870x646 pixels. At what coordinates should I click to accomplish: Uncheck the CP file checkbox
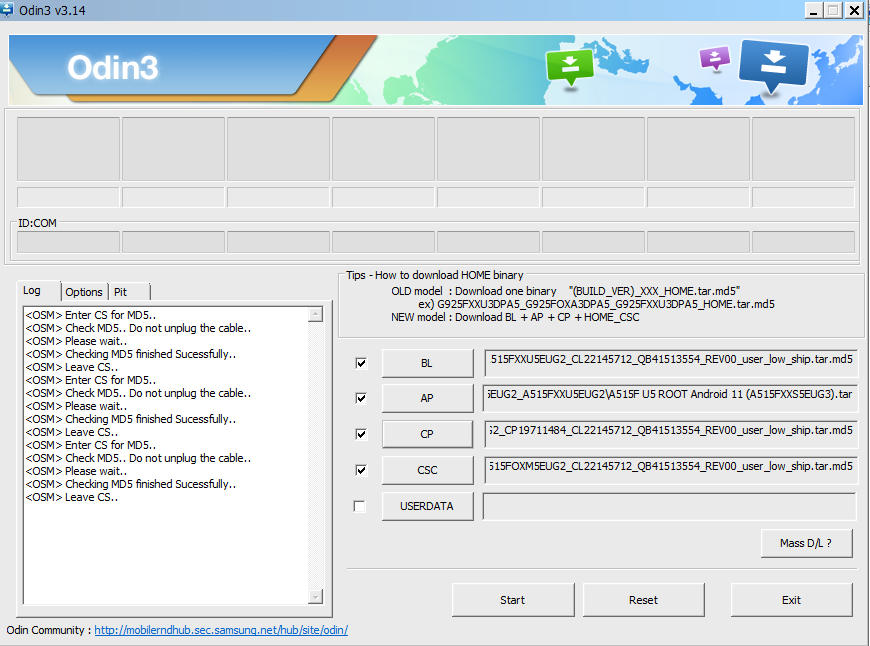[x=361, y=434]
